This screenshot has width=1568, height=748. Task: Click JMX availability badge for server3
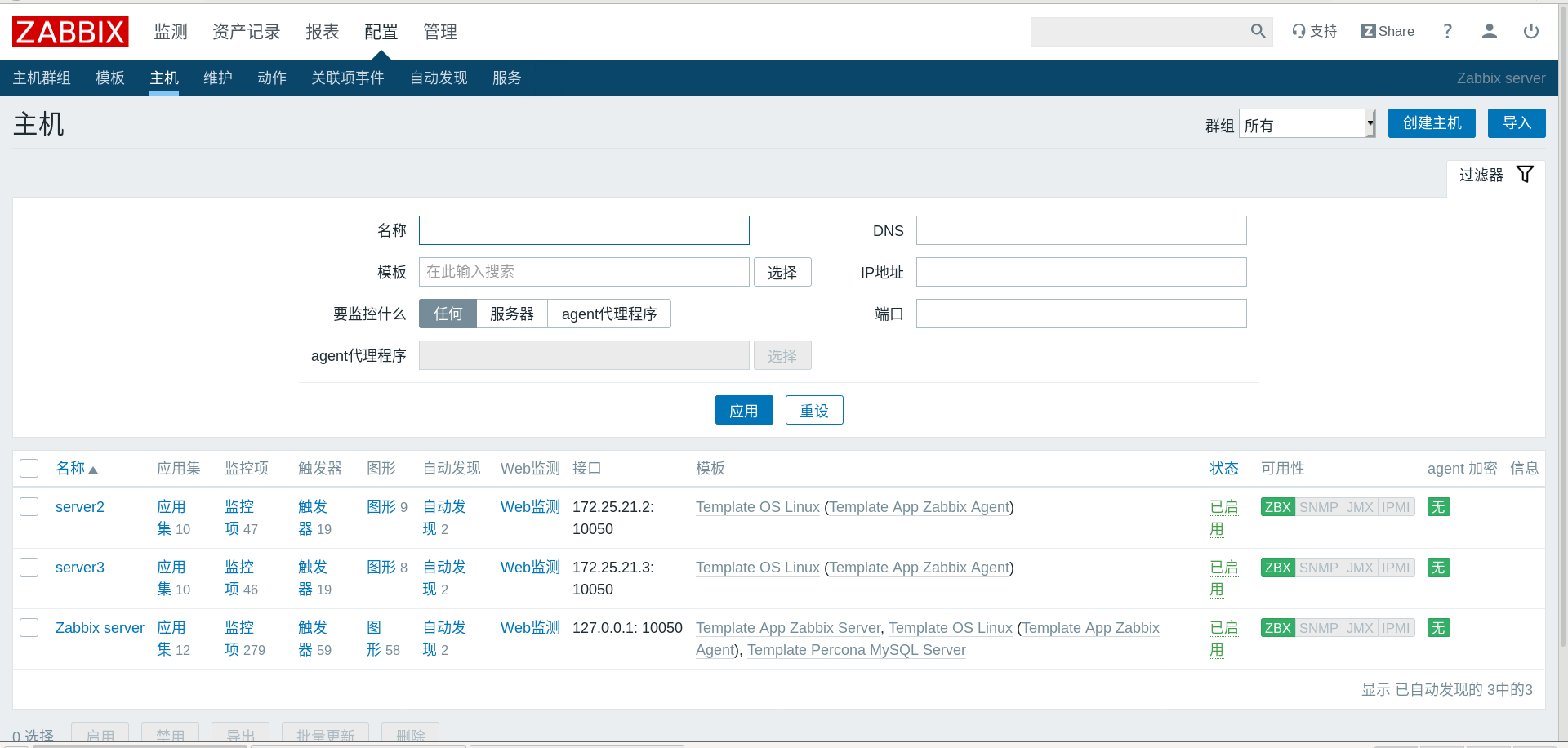pyautogui.click(x=1360, y=568)
